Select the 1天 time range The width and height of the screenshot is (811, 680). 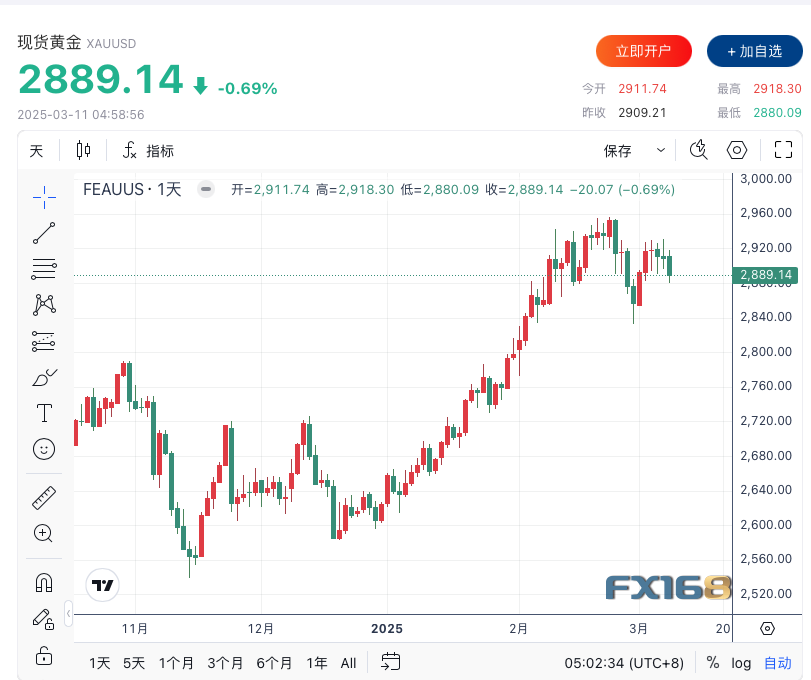pos(99,663)
